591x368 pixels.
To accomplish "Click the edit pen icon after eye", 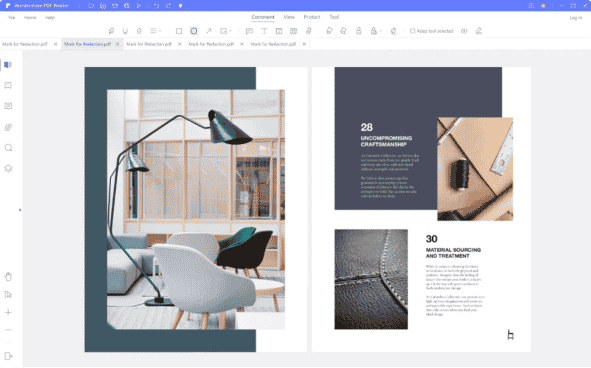I will [479, 31].
